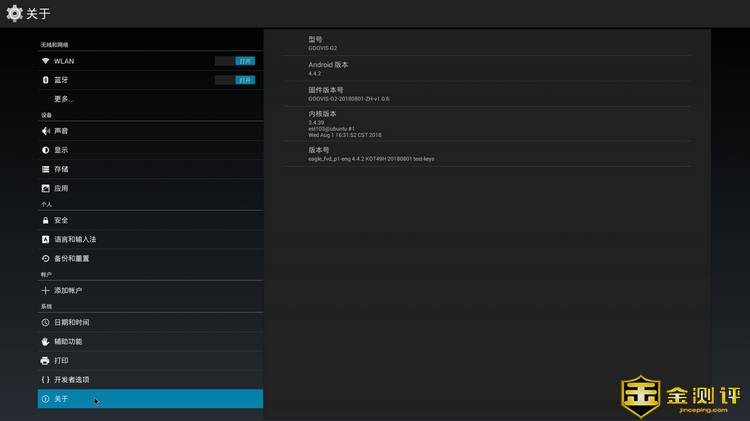Open 开发者选项 developer options
750x421 pixels.
pos(72,380)
